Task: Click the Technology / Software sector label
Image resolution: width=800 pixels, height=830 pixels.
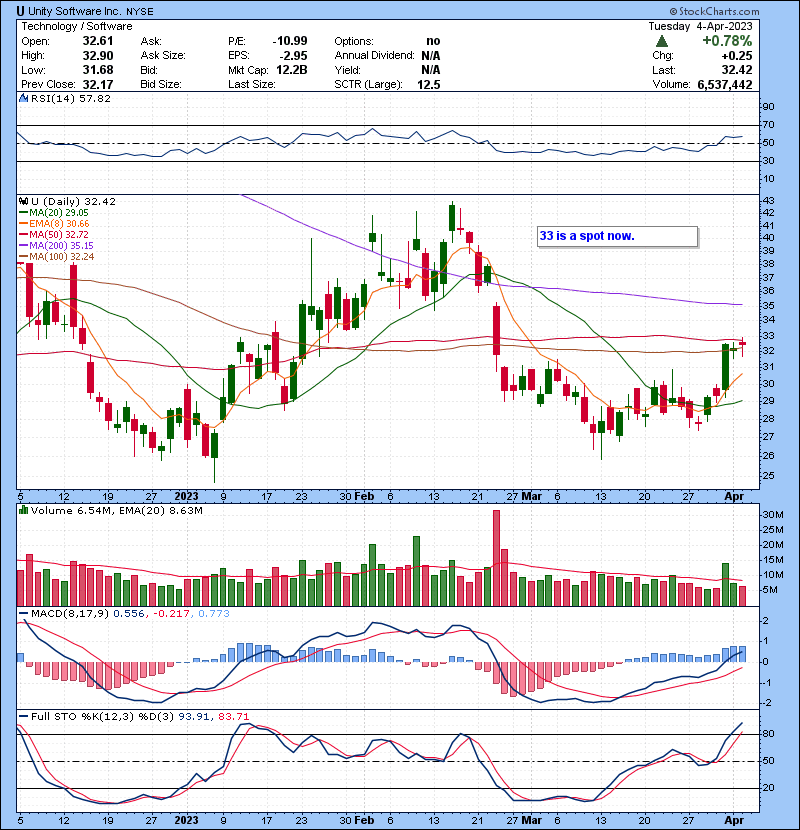Action: pyautogui.click(x=77, y=26)
